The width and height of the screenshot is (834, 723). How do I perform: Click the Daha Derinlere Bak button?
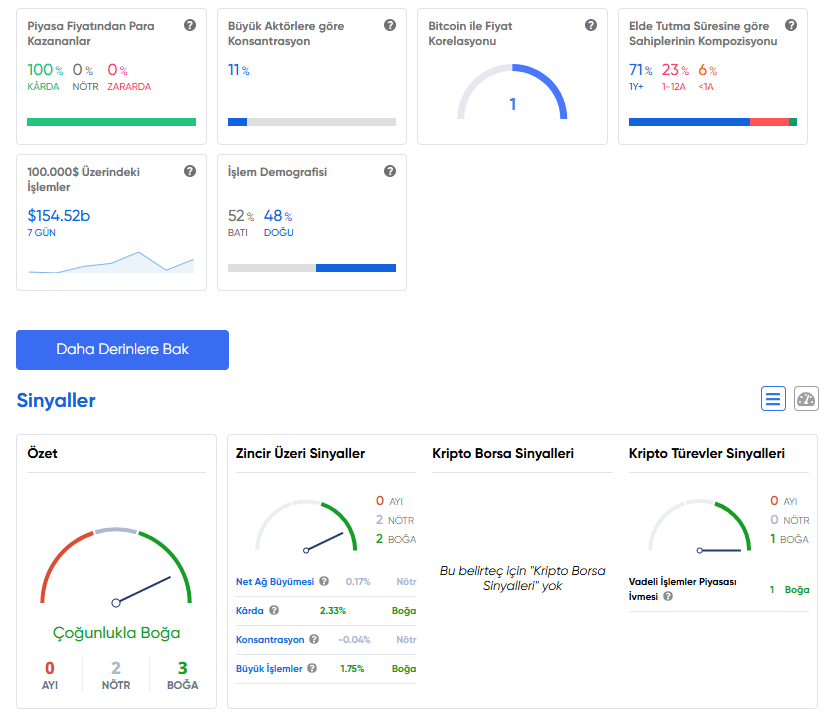[x=122, y=350]
